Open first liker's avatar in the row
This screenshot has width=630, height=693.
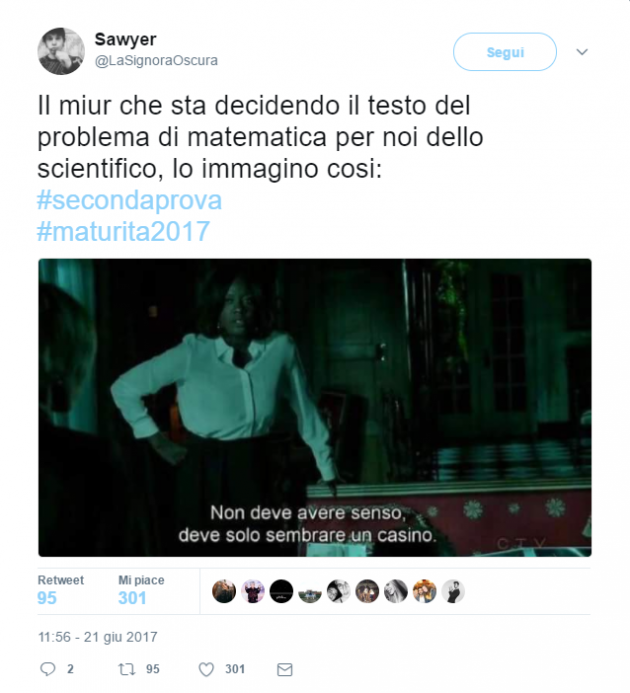[224, 591]
